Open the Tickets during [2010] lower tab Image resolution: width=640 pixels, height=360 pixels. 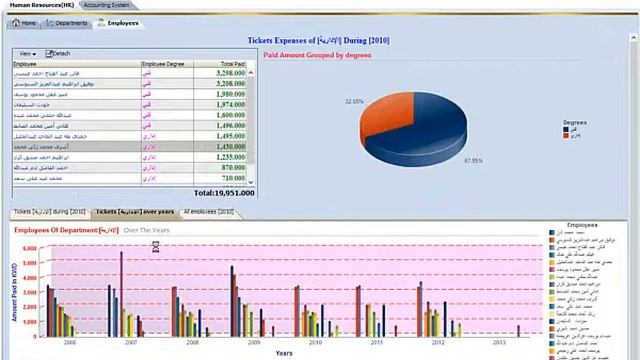point(50,212)
